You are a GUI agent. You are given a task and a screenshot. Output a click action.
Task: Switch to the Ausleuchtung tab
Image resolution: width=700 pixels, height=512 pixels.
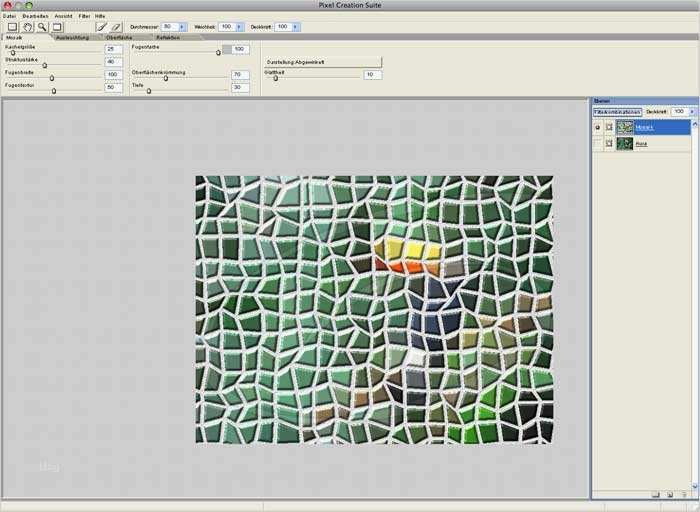coord(73,37)
